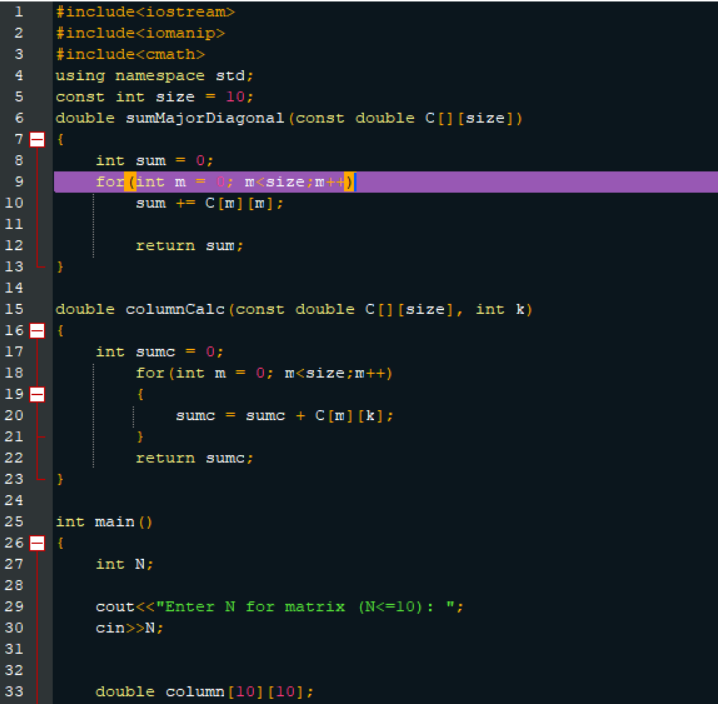Viewport: 718px width, 704px height.
Task: Click on 'using namespace std;' line
Action: pyautogui.click(x=155, y=76)
